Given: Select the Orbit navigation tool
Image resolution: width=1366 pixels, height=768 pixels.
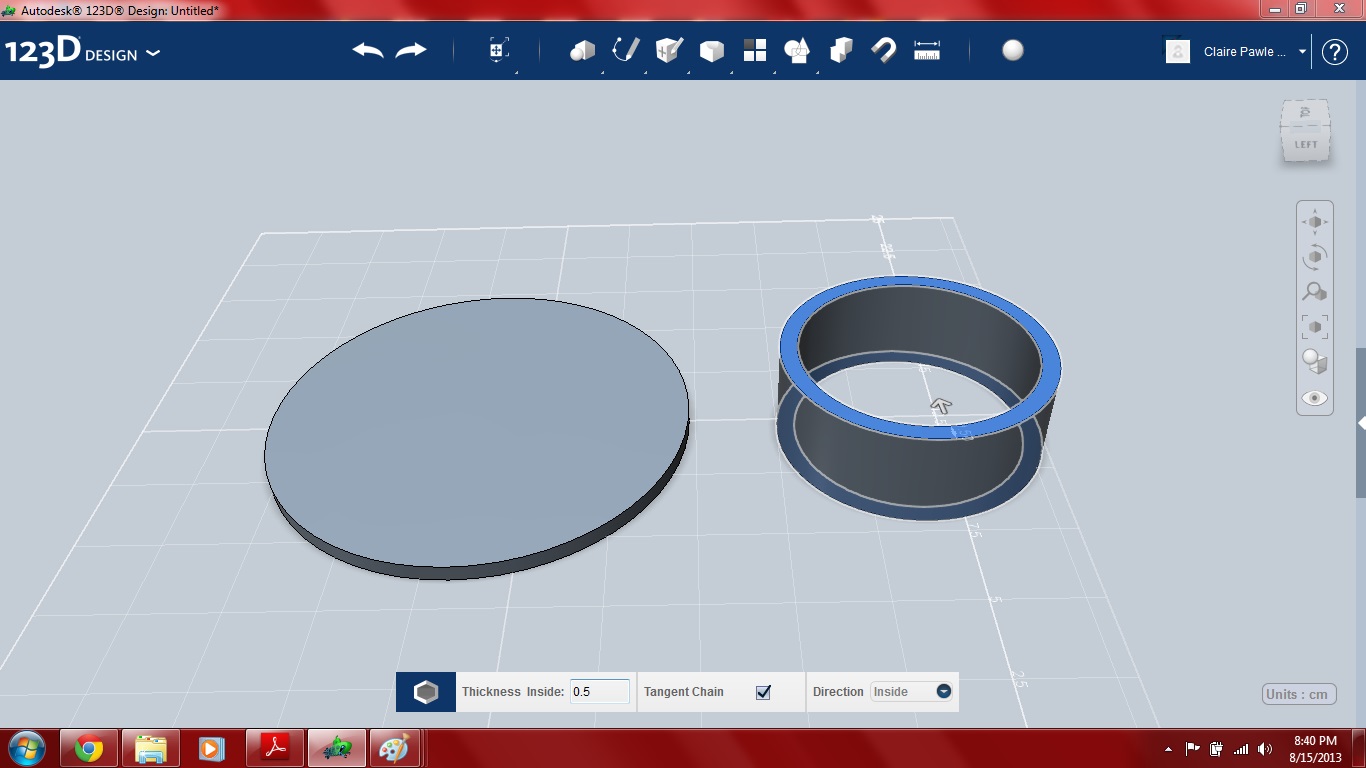Looking at the screenshot, I should tap(1315, 257).
